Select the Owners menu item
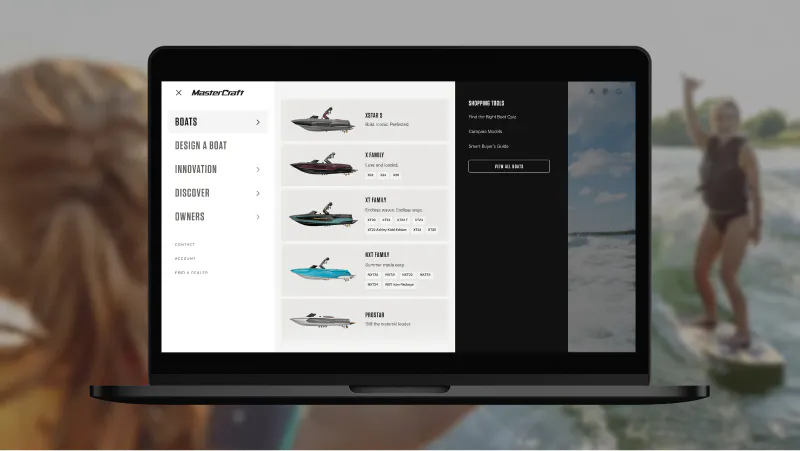The image size is (800, 451). coord(190,217)
